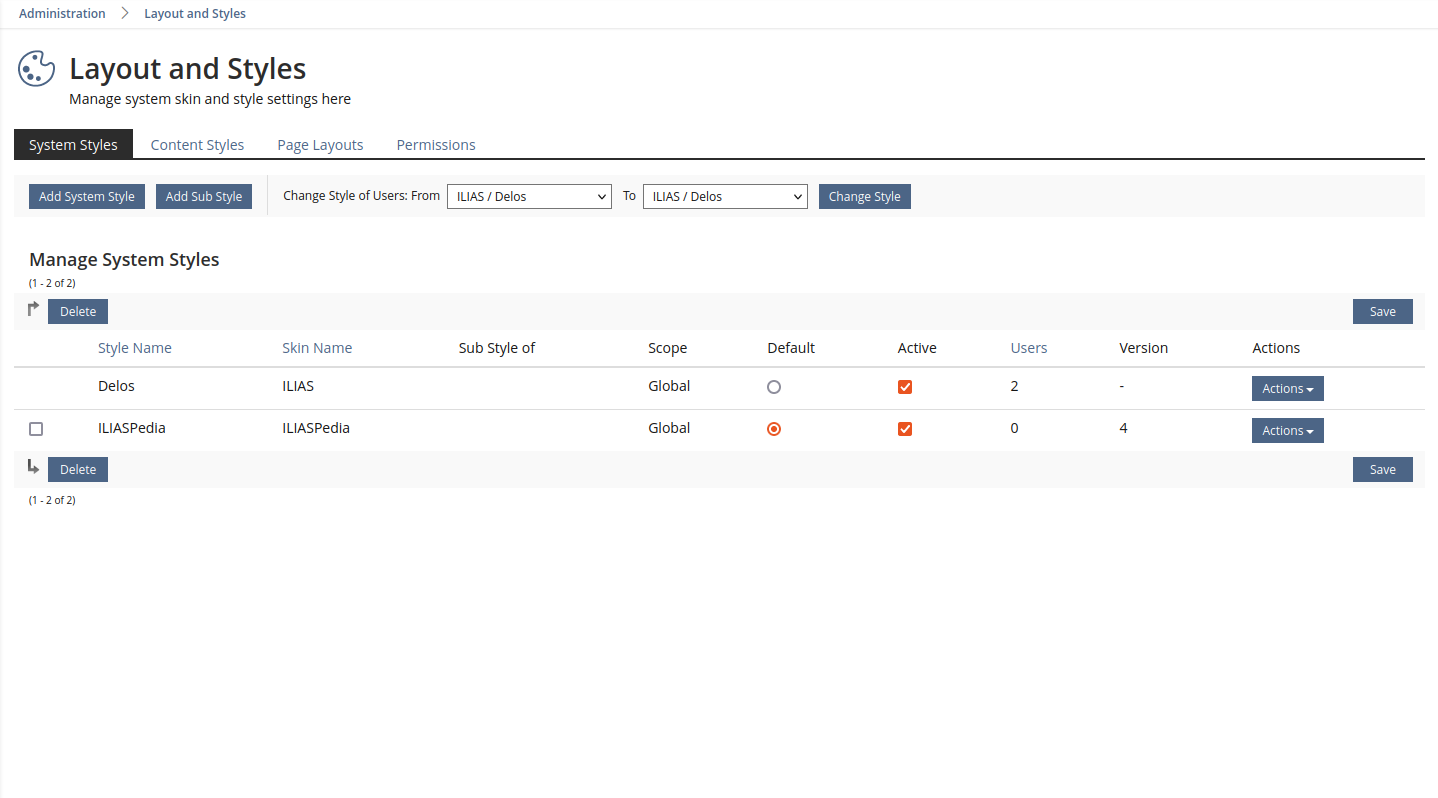Click the breadcrumb chevron separator after Administration

click(125, 13)
